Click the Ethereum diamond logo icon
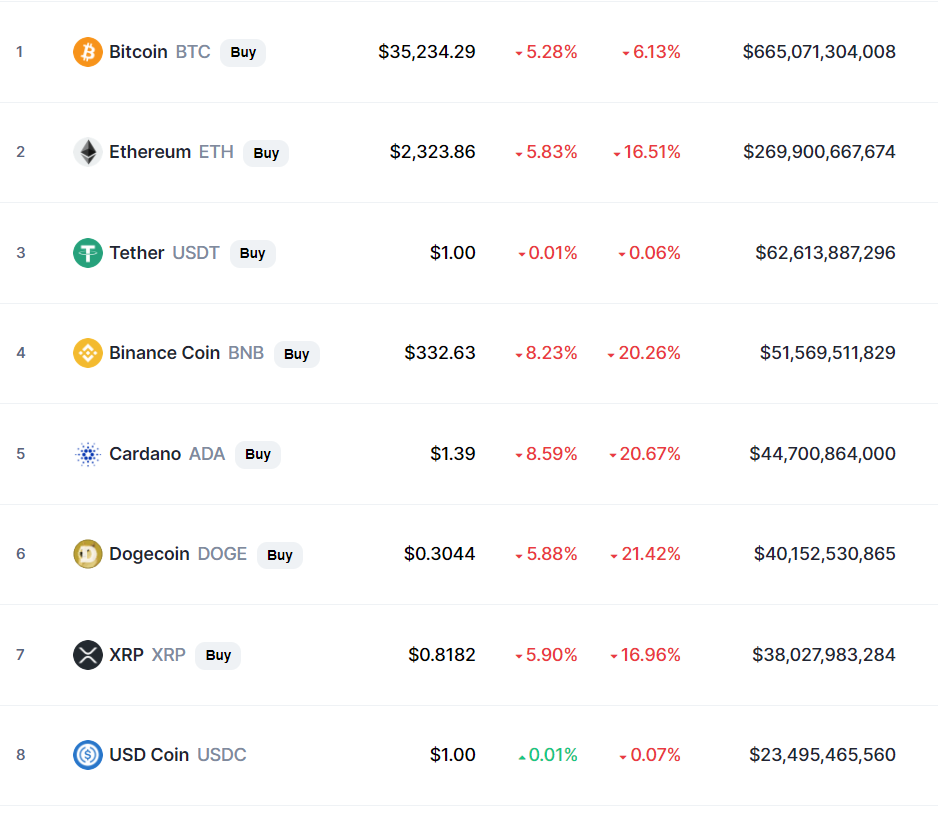Image resolution: width=938 pixels, height=818 pixels. [88, 152]
